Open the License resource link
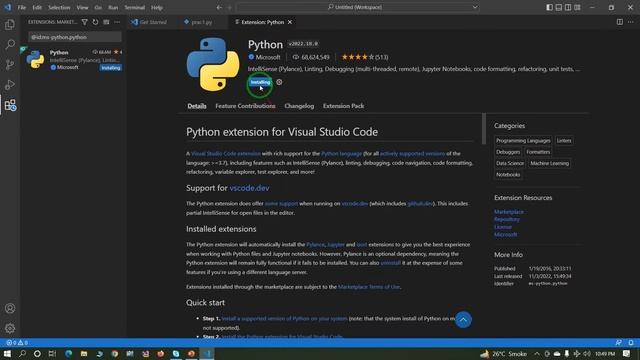This screenshot has width=640, height=360. [x=503, y=227]
